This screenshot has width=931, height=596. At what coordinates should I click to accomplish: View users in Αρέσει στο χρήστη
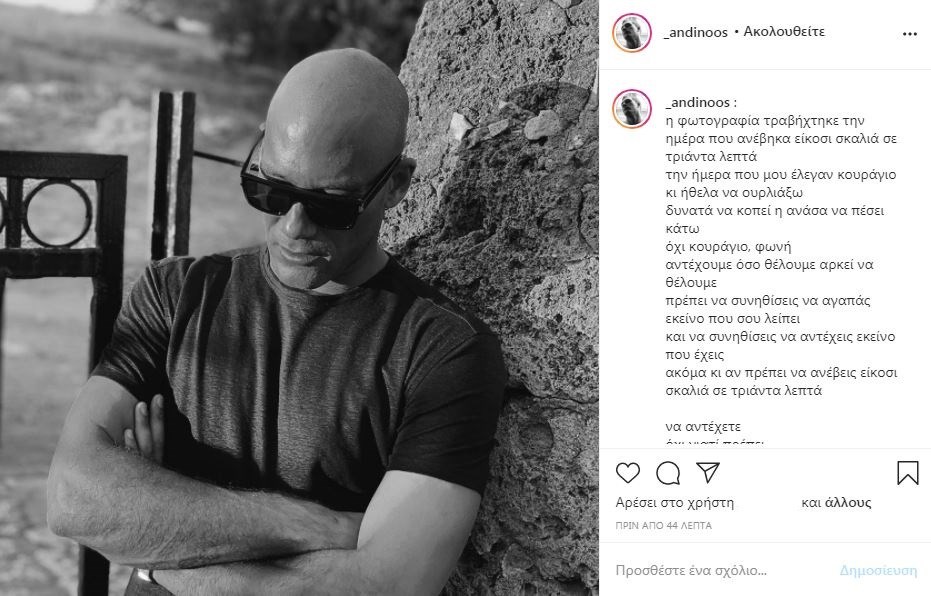click(x=674, y=503)
